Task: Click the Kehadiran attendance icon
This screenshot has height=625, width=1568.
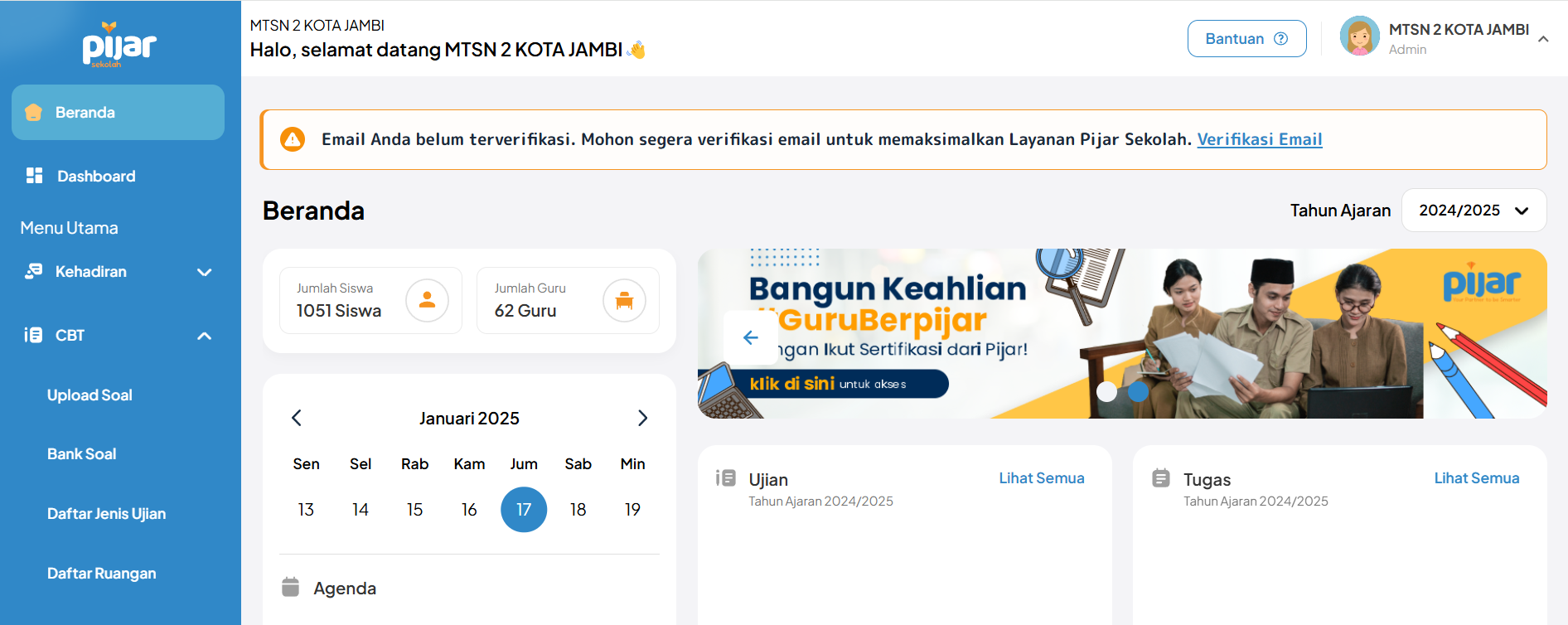Action: pos(33,271)
